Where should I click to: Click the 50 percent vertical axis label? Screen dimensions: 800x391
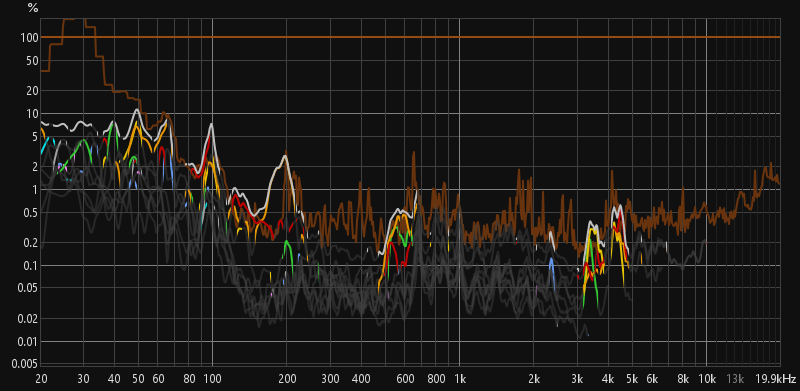(33, 61)
